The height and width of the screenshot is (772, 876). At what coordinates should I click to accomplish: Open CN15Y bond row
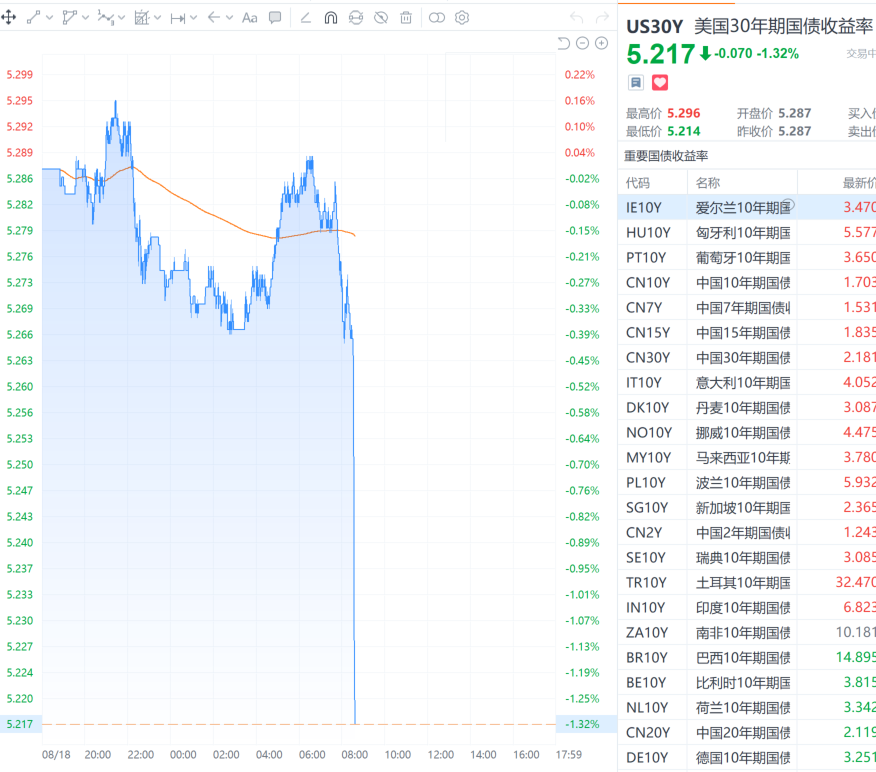[747, 332]
